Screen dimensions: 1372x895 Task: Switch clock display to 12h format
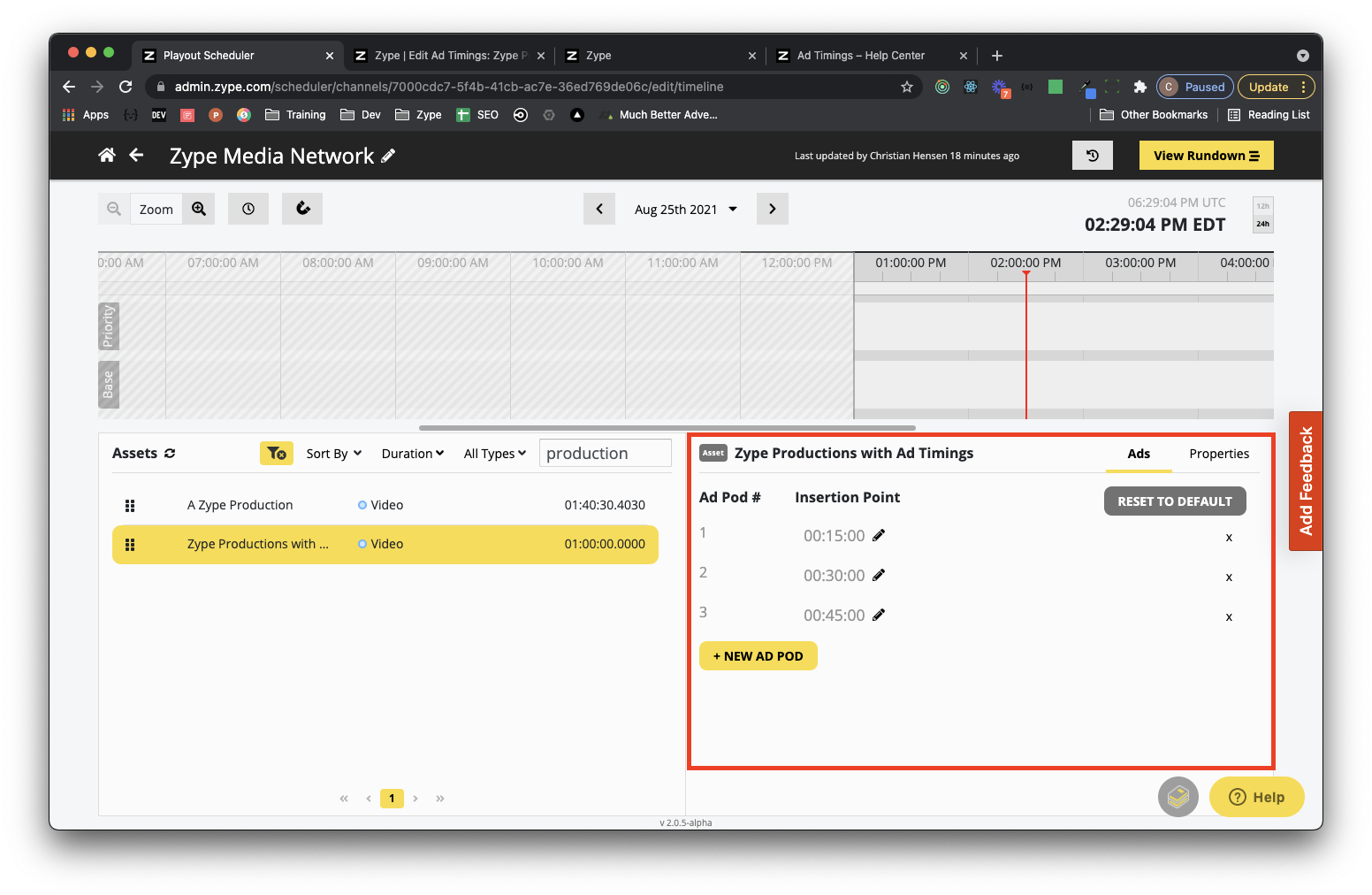tap(1263, 206)
